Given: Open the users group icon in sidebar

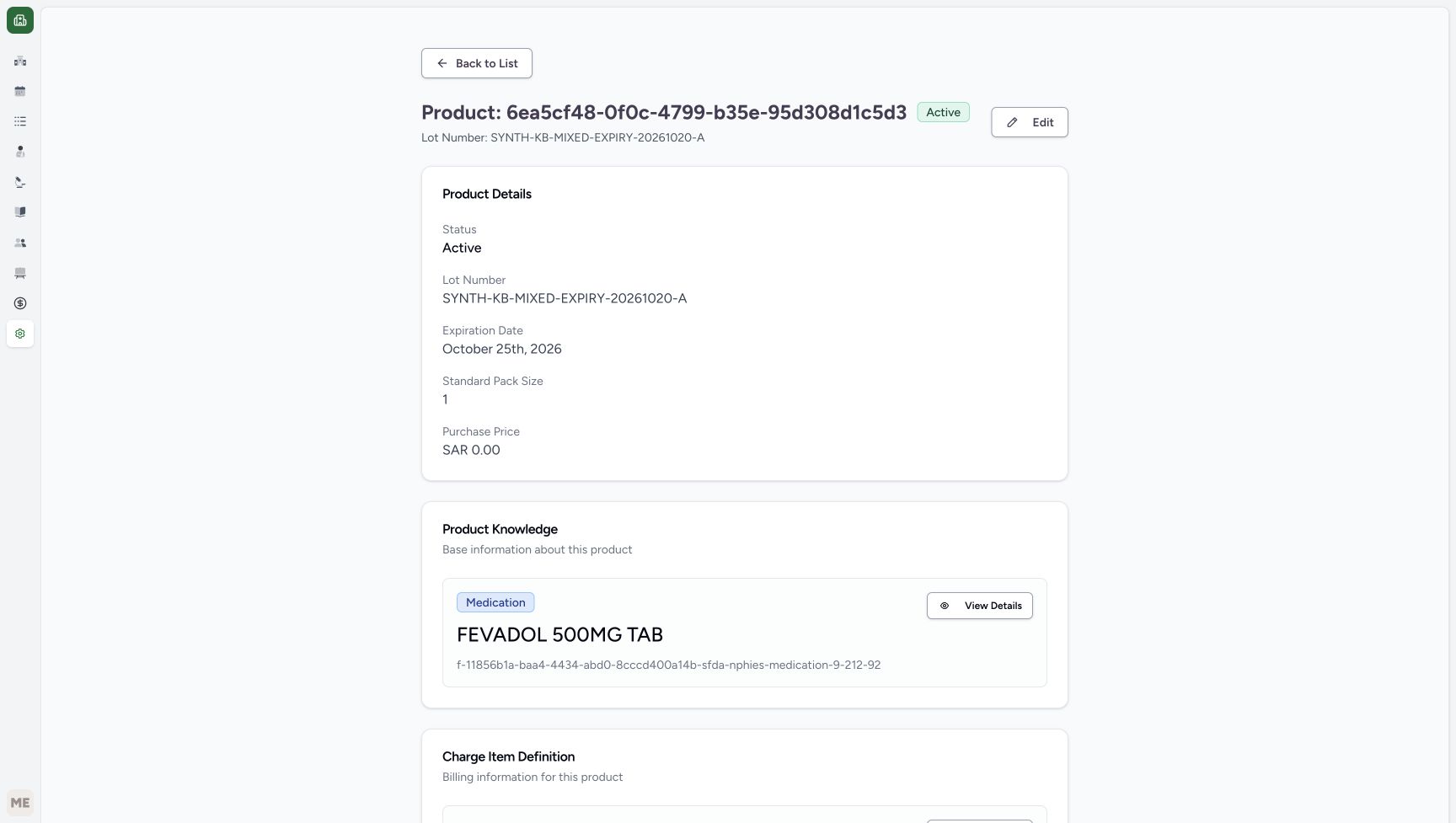Looking at the screenshot, I should click(x=20, y=243).
